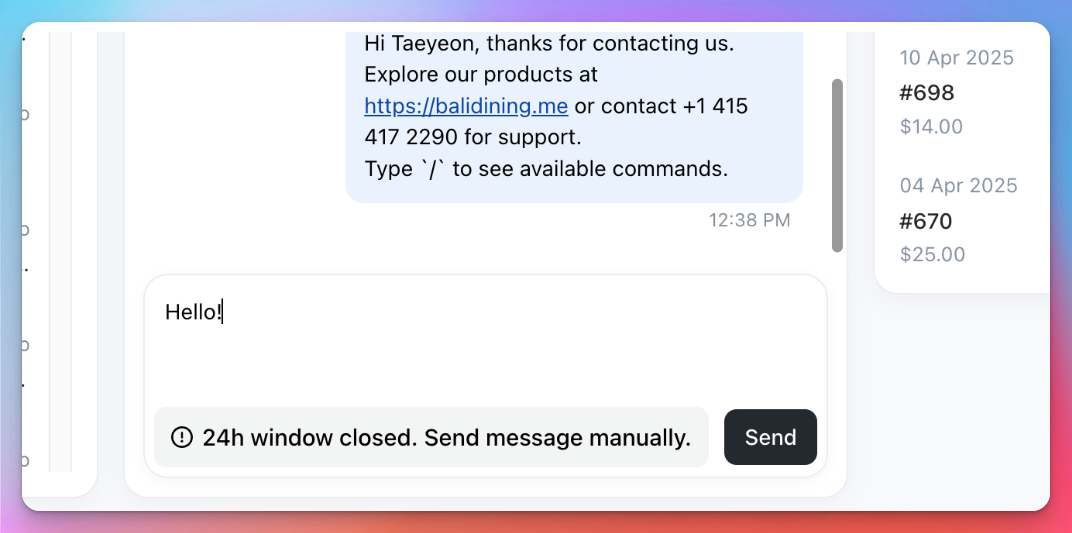
Task: Open order #698
Action: point(926,92)
